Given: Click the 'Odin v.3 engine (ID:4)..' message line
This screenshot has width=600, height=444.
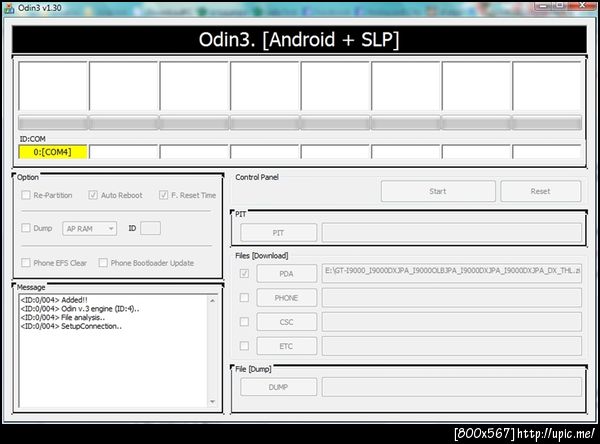Looking at the screenshot, I should pyautogui.click(x=80, y=309).
